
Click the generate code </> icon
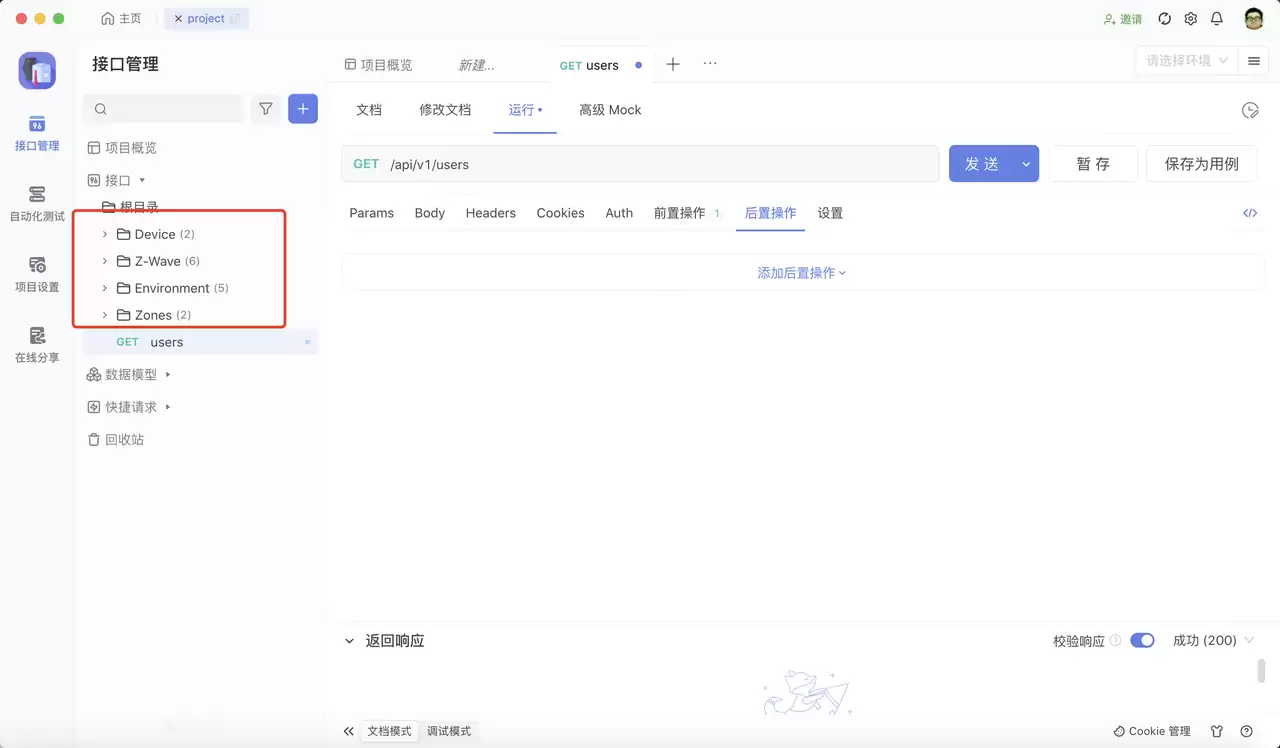[1250, 213]
